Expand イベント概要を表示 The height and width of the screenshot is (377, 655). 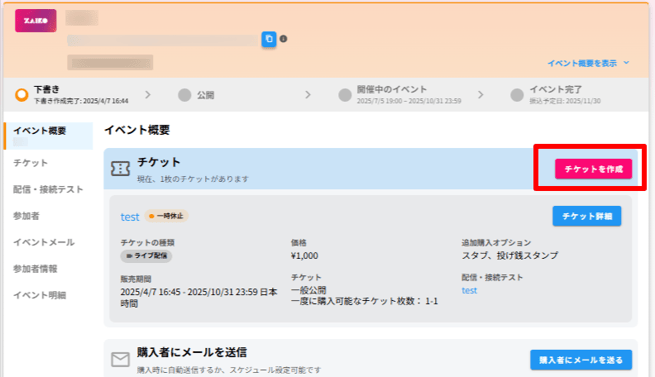(x=588, y=63)
